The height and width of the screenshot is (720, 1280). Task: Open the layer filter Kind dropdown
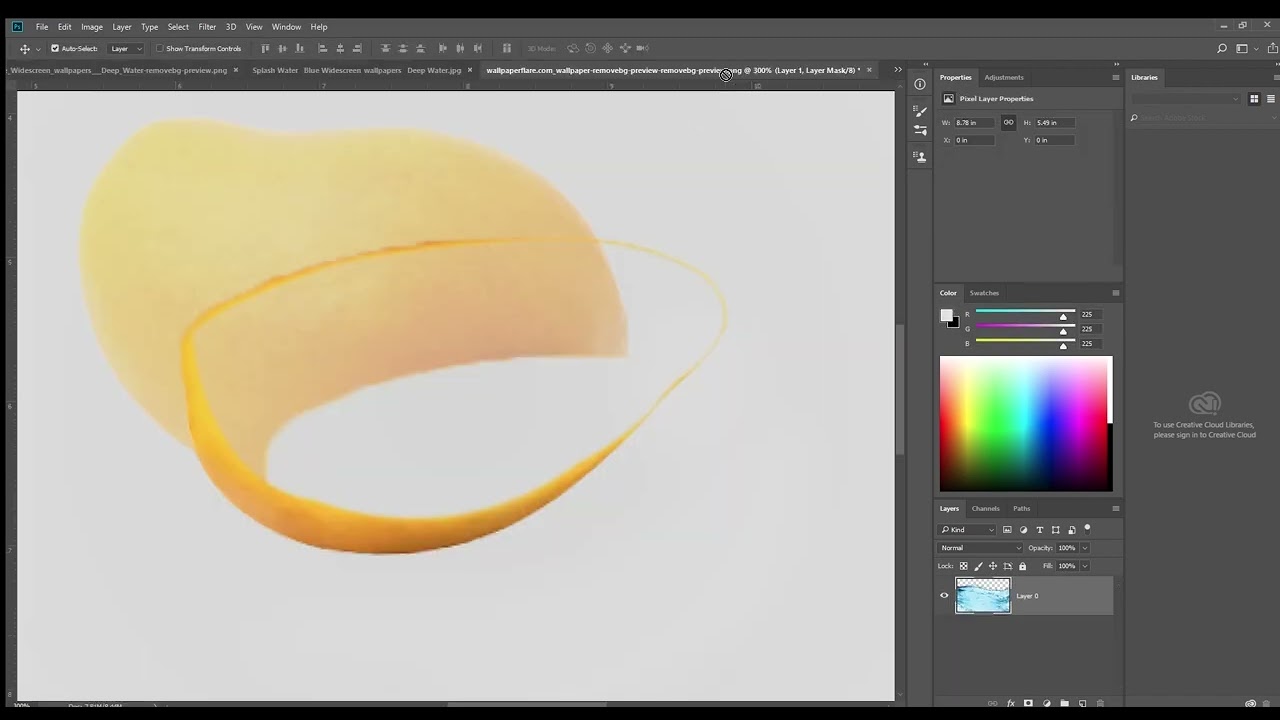click(968, 530)
